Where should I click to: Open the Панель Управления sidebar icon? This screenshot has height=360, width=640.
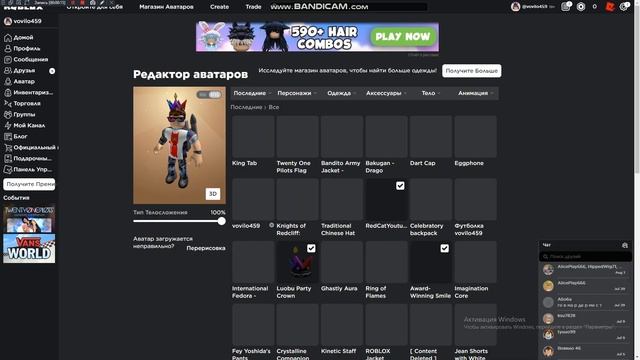tap(8, 169)
